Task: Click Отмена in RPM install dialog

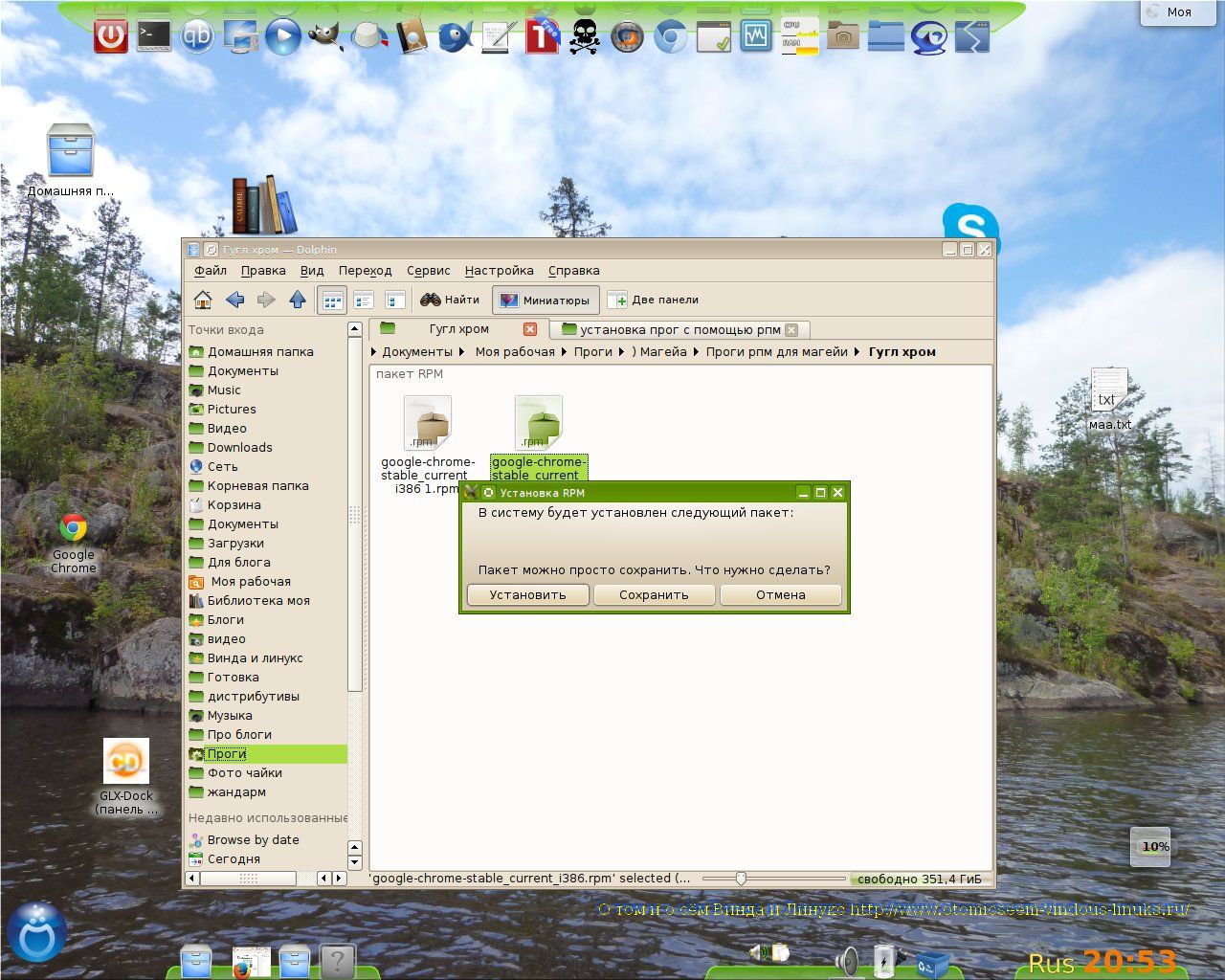Action: point(781,594)
